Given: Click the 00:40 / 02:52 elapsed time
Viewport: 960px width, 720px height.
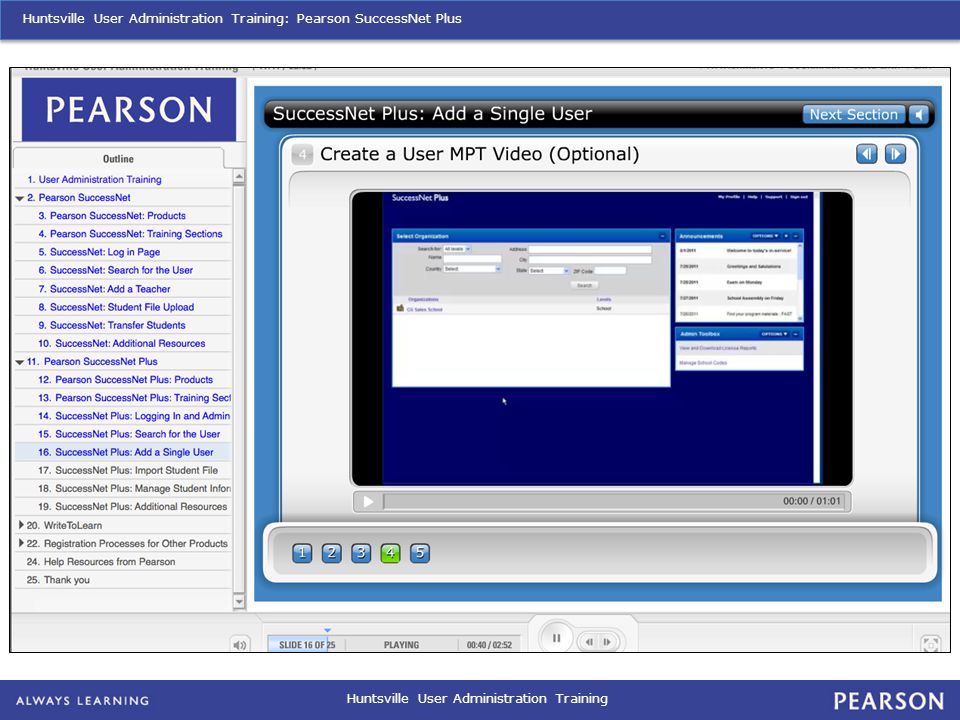Looking at the screenshot, I should click(x=489, y=645).
